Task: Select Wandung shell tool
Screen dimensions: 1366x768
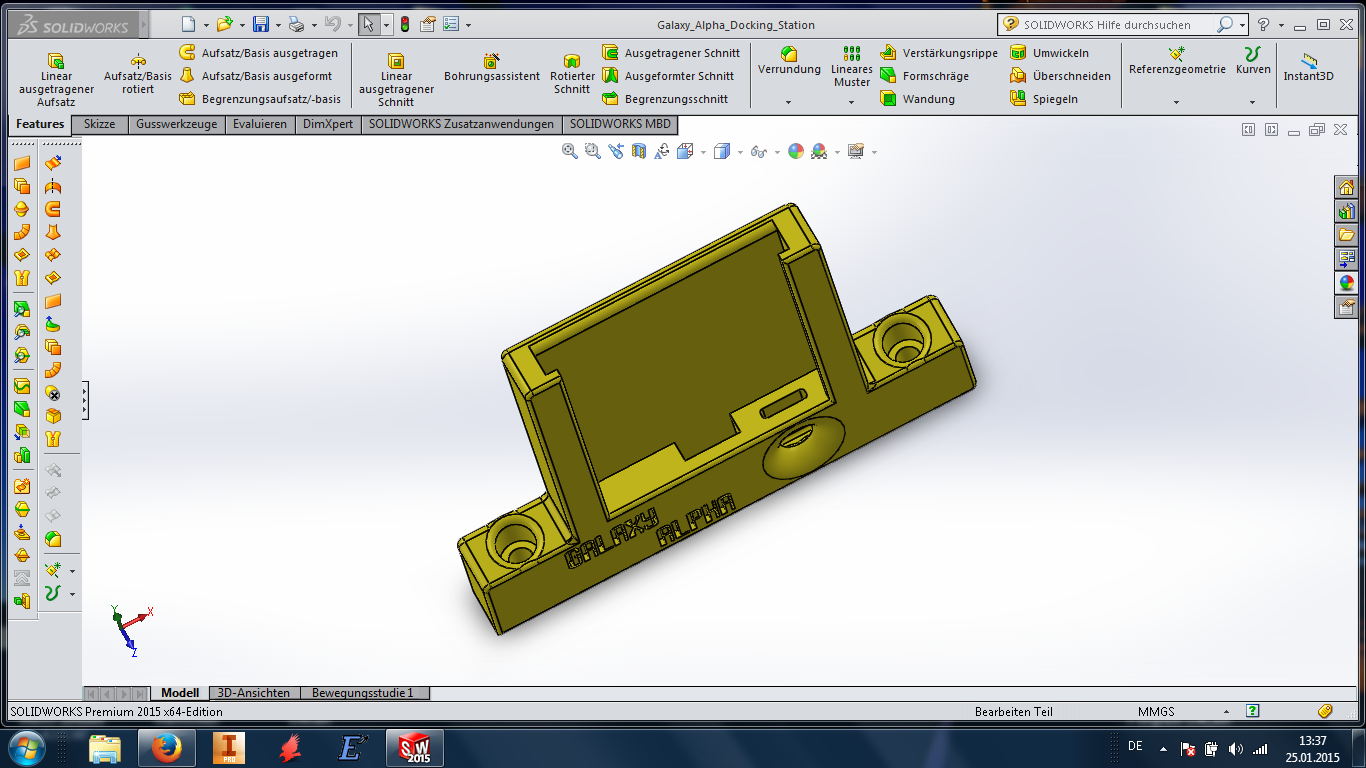Action: 917,98
